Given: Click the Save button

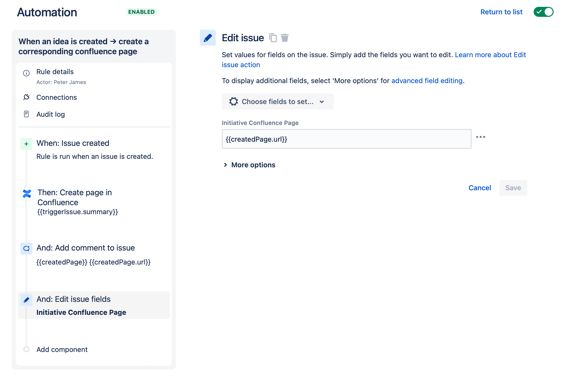Looking at the screenshot, I should coord(513,188).
